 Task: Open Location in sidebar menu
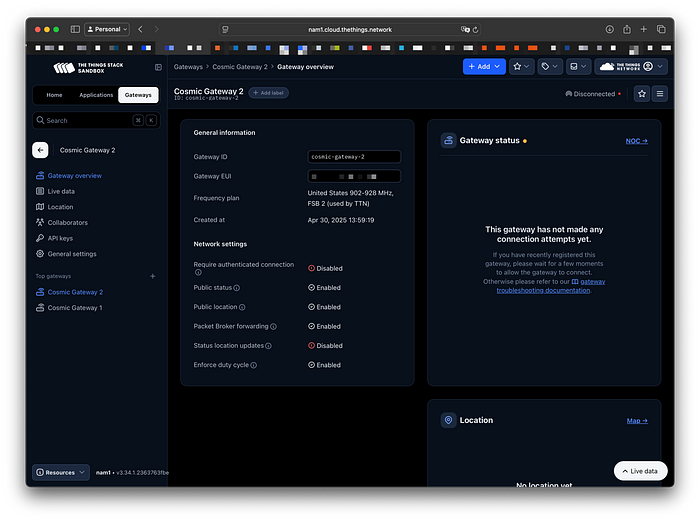54,207
